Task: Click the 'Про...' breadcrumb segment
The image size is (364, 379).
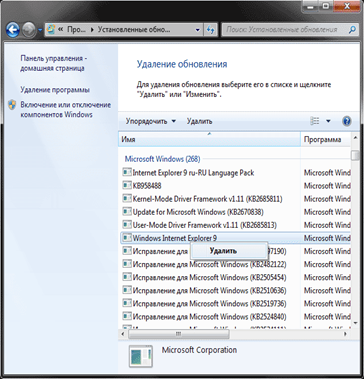Action: pos(76,30)
